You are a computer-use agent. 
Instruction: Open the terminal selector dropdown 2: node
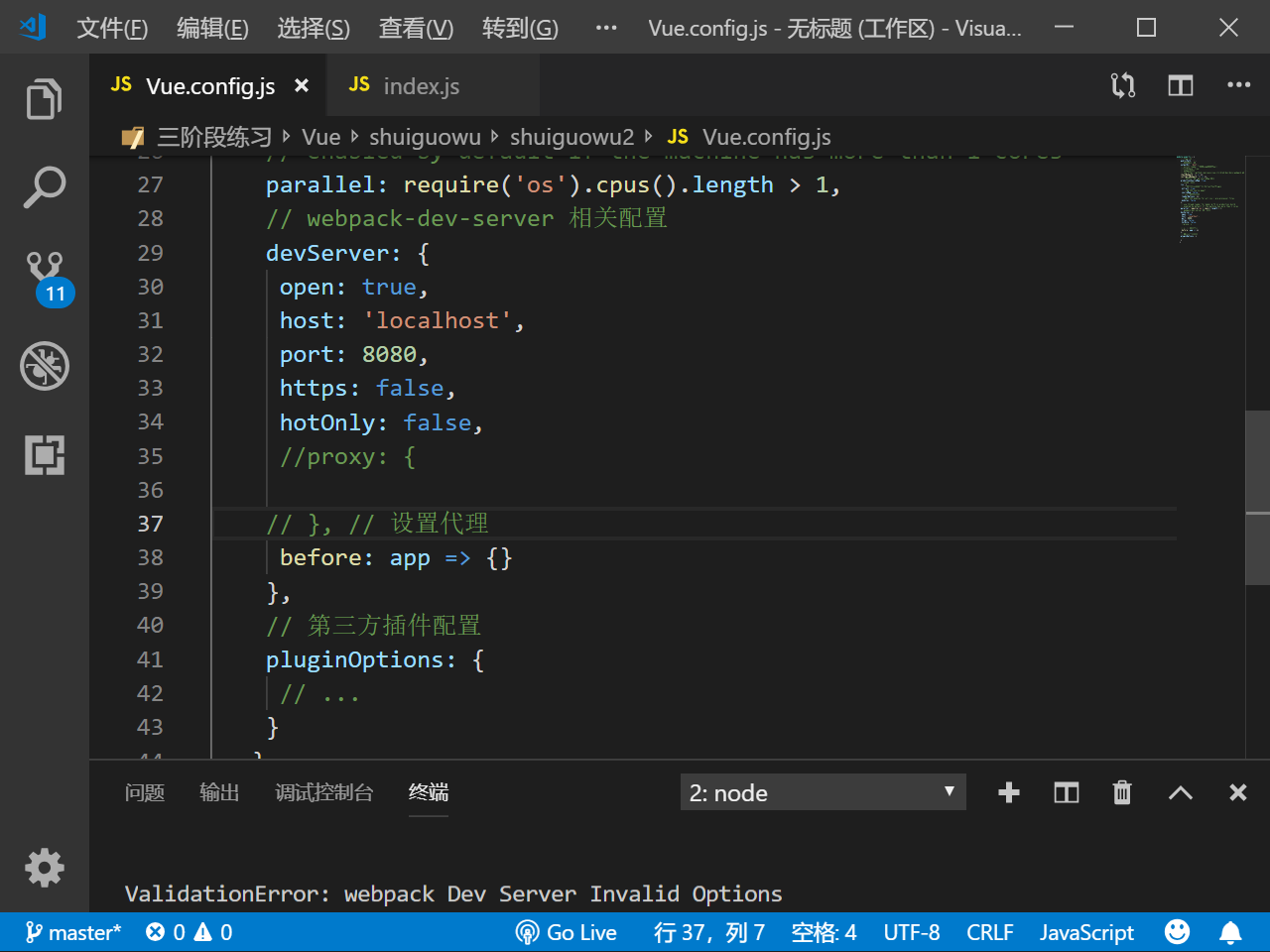coord(823,792)
